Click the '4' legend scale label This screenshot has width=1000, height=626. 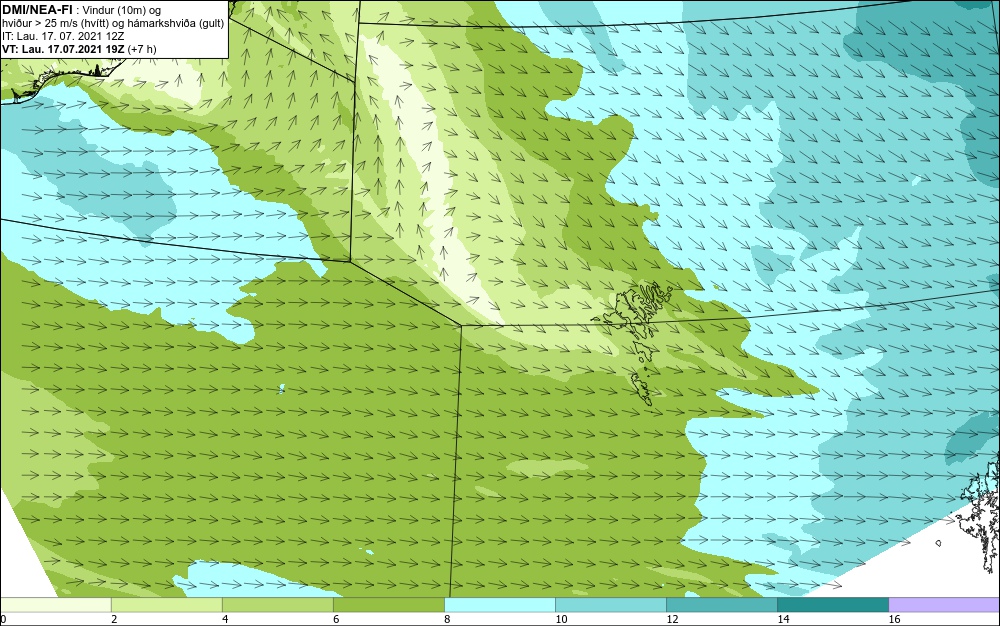click(225, 619)
